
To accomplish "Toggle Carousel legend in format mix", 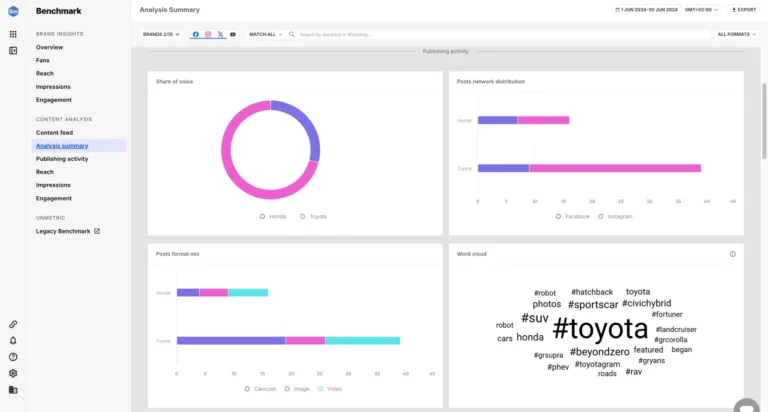I will [261, 388].
